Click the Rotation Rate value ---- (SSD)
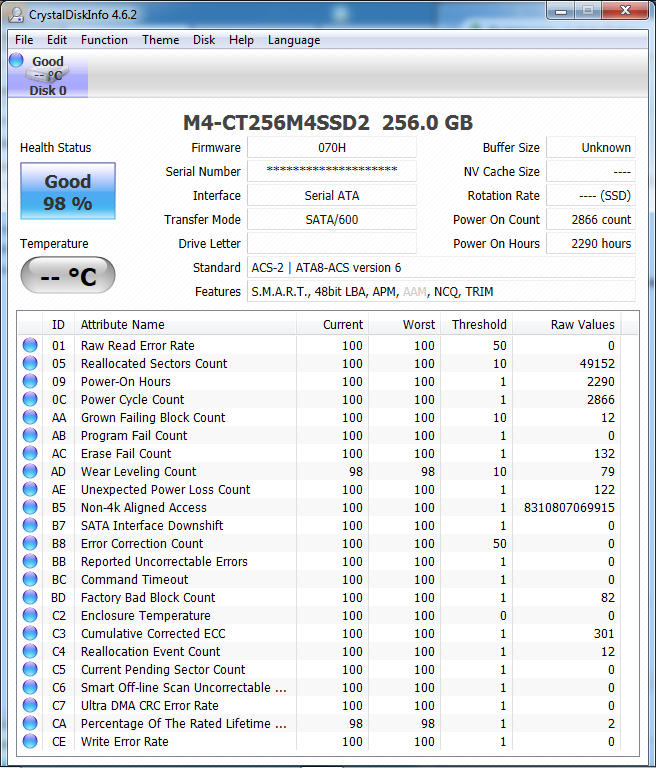Screen dimensions: 656x768 pyautogui.click(x=591, y=195)
